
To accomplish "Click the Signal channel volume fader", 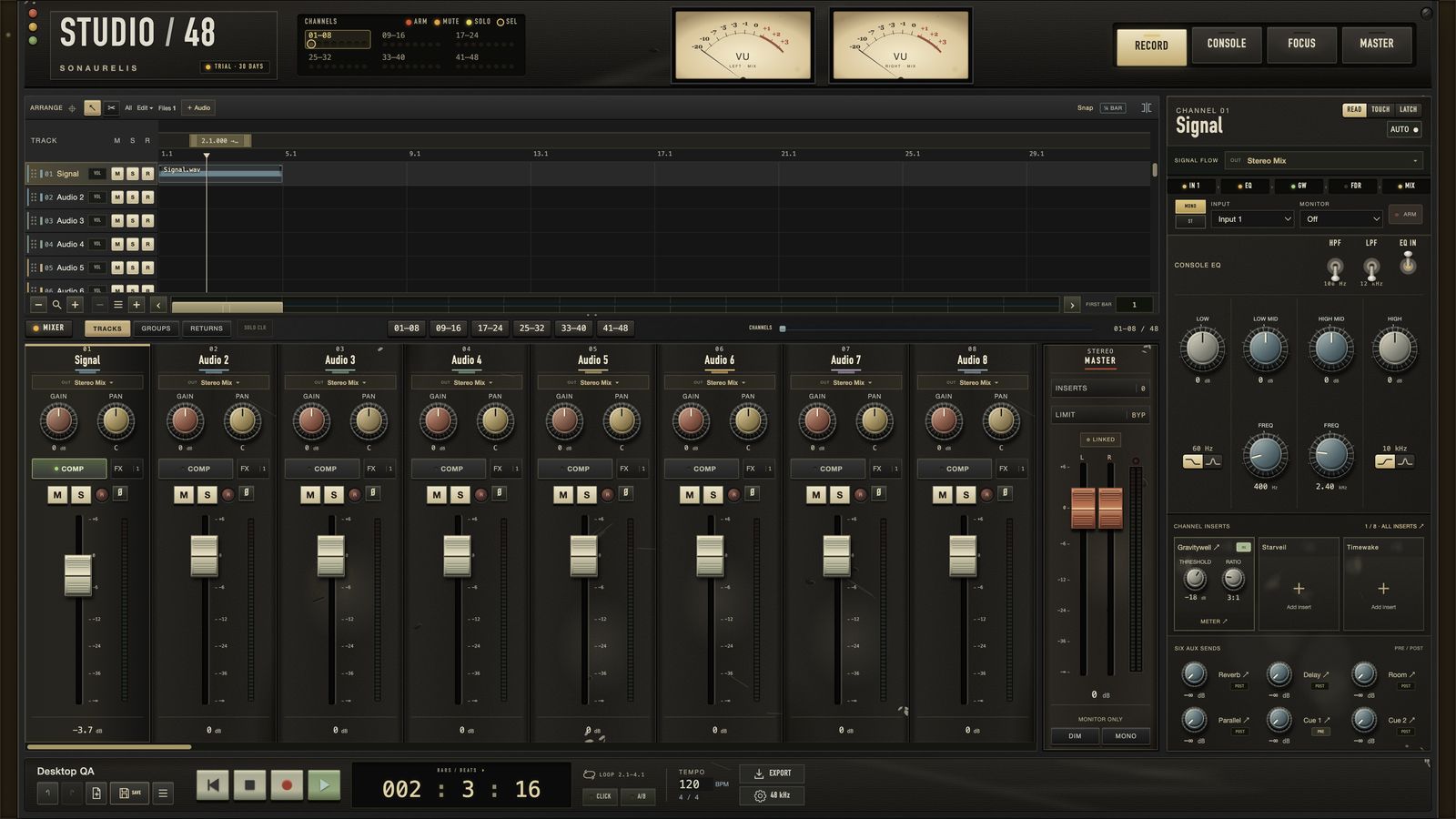I will tap(78, 575).
